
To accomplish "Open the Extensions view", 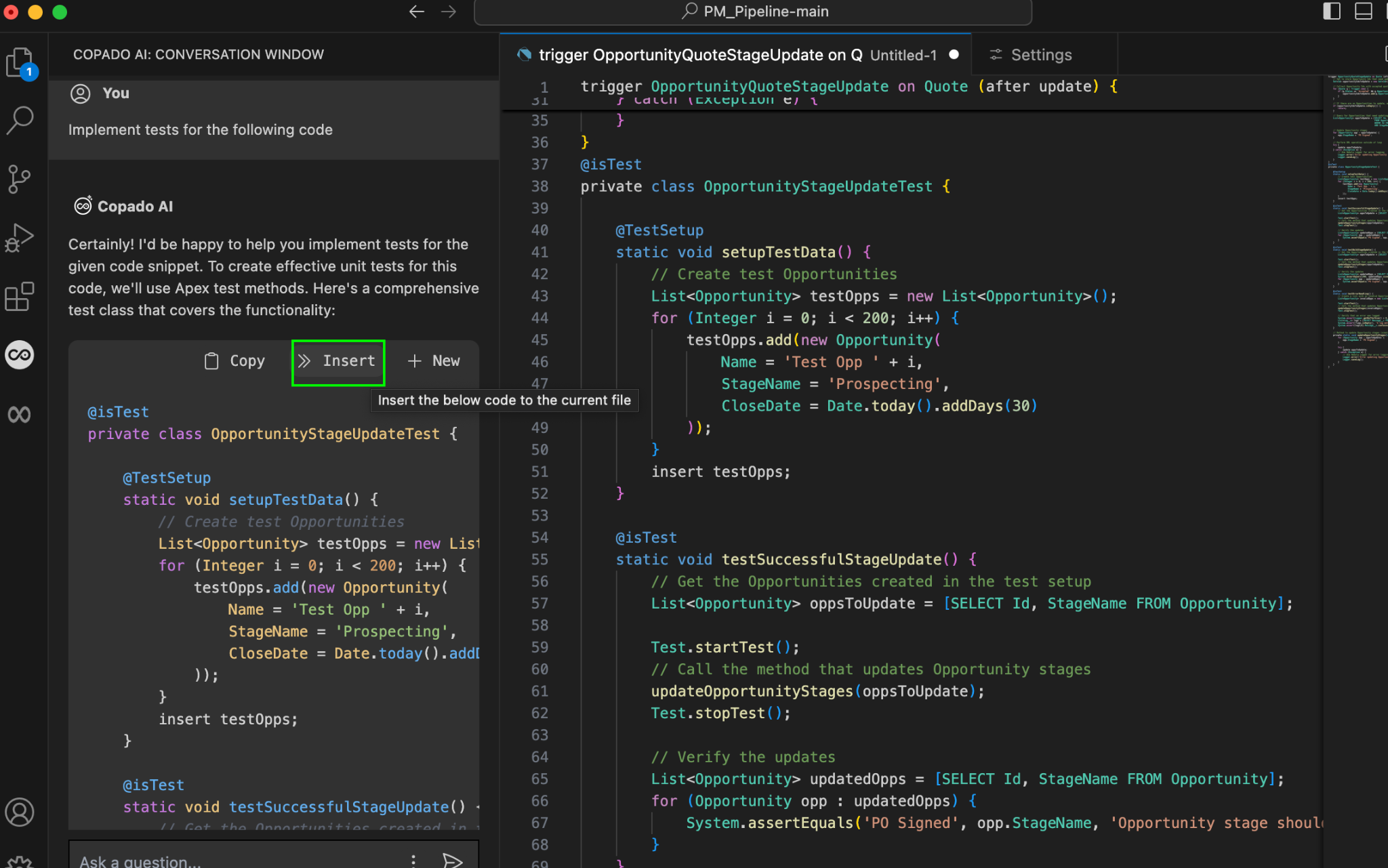I will 20,297.
